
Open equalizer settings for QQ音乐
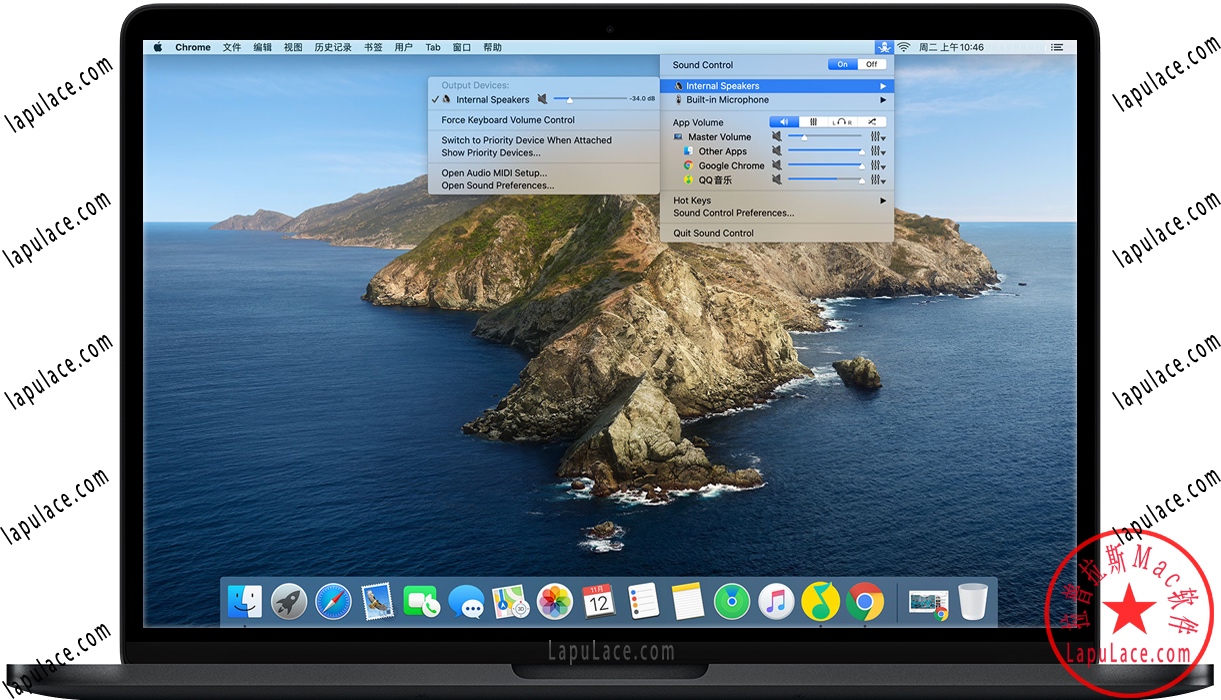(x=876, y=180)
